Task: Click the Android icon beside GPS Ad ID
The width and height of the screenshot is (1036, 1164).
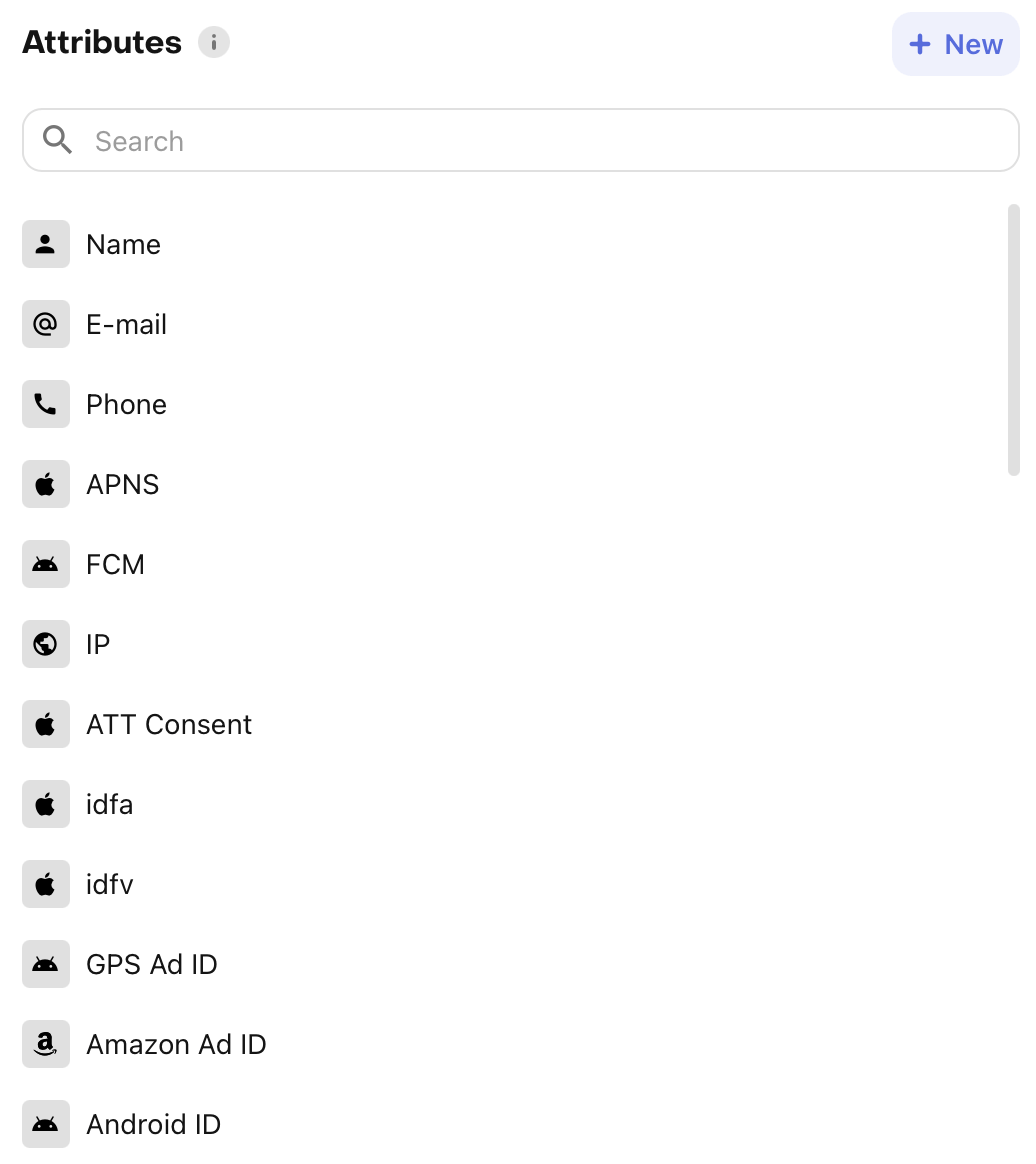Action: coord(45,964)
